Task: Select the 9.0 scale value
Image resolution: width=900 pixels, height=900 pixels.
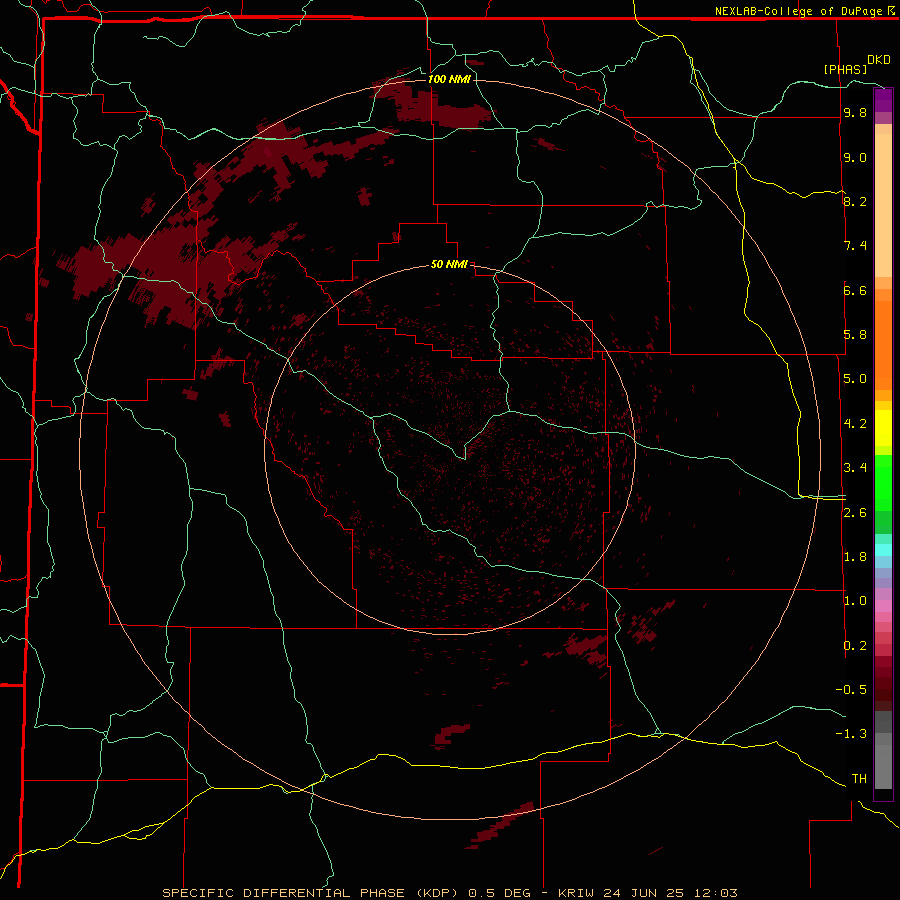Action: 855,157
